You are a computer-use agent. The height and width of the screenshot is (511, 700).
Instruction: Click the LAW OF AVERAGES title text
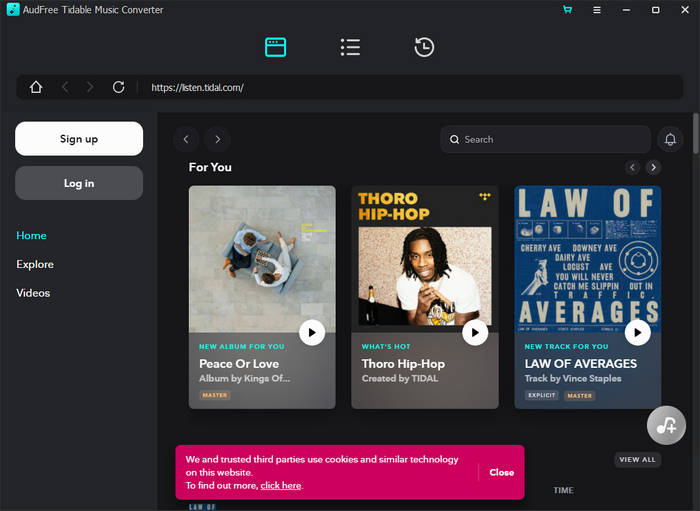click(581, 364)
